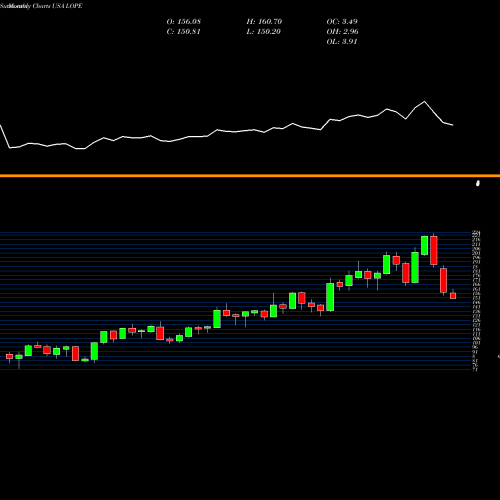Click the last small red candlestick on the right
The height and width of the screenshot is (500, 500).
(453, 295)
